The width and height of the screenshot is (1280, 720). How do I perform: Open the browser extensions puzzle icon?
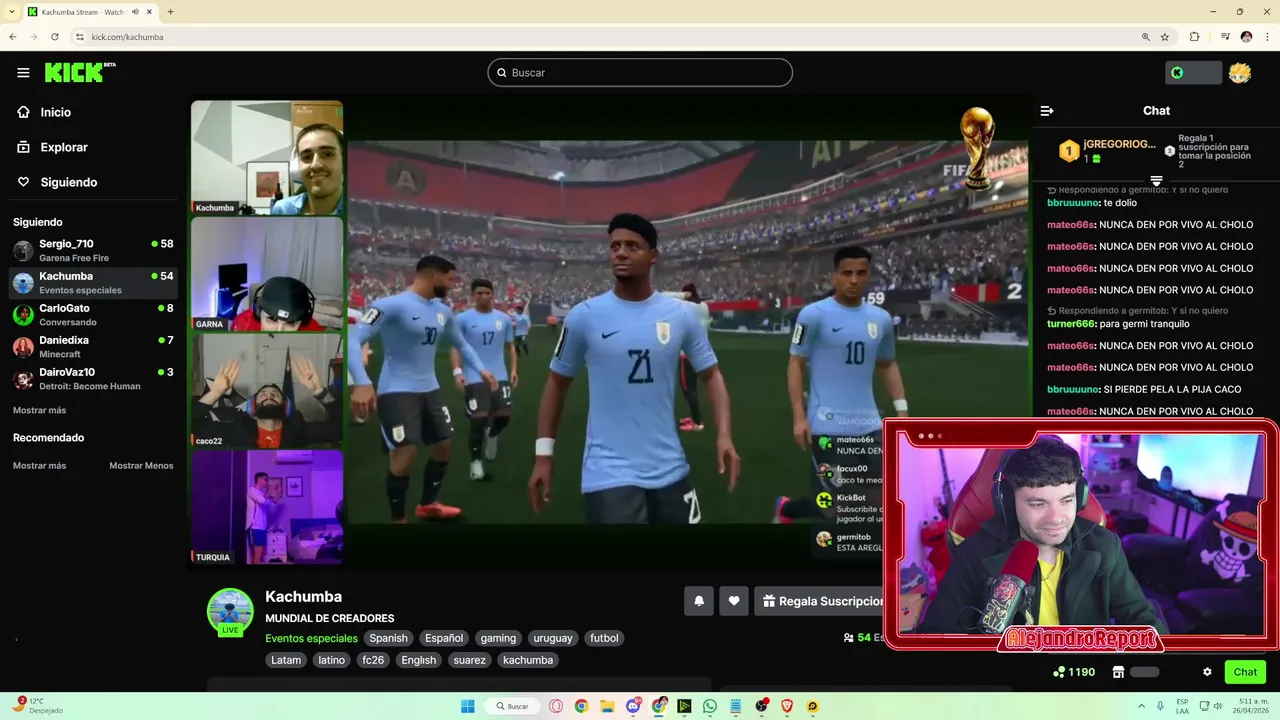coord(1194,37)
